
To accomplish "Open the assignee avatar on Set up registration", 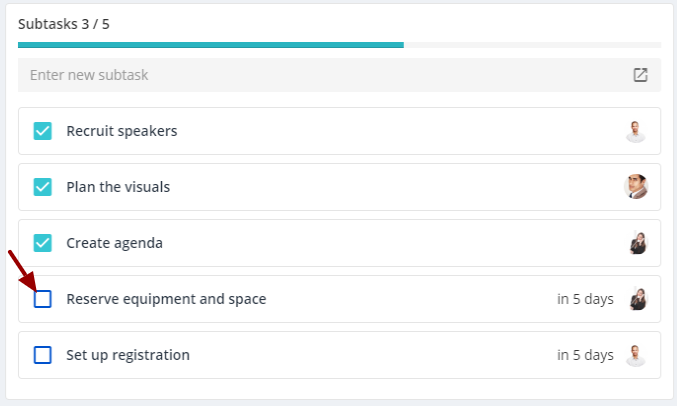I will click(636, 355).
